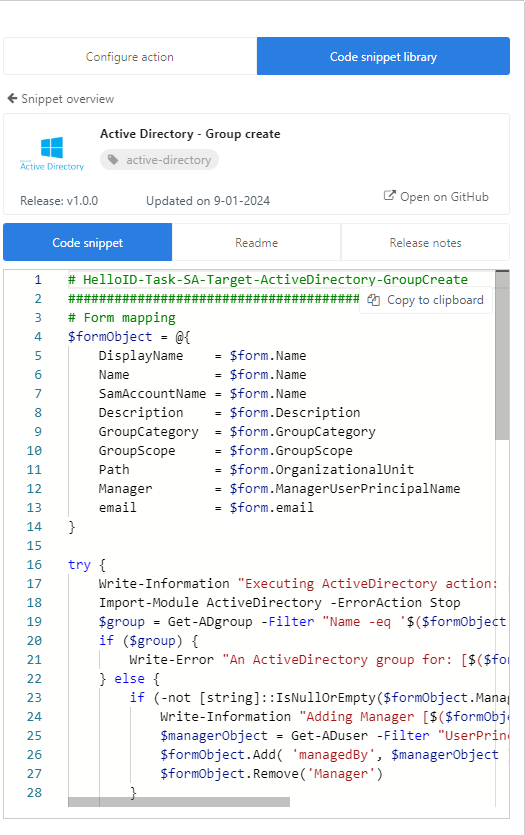Viewport: 525px width, 835px height.
Task: Click the Write-Error line in code
Action: [319, 660]
